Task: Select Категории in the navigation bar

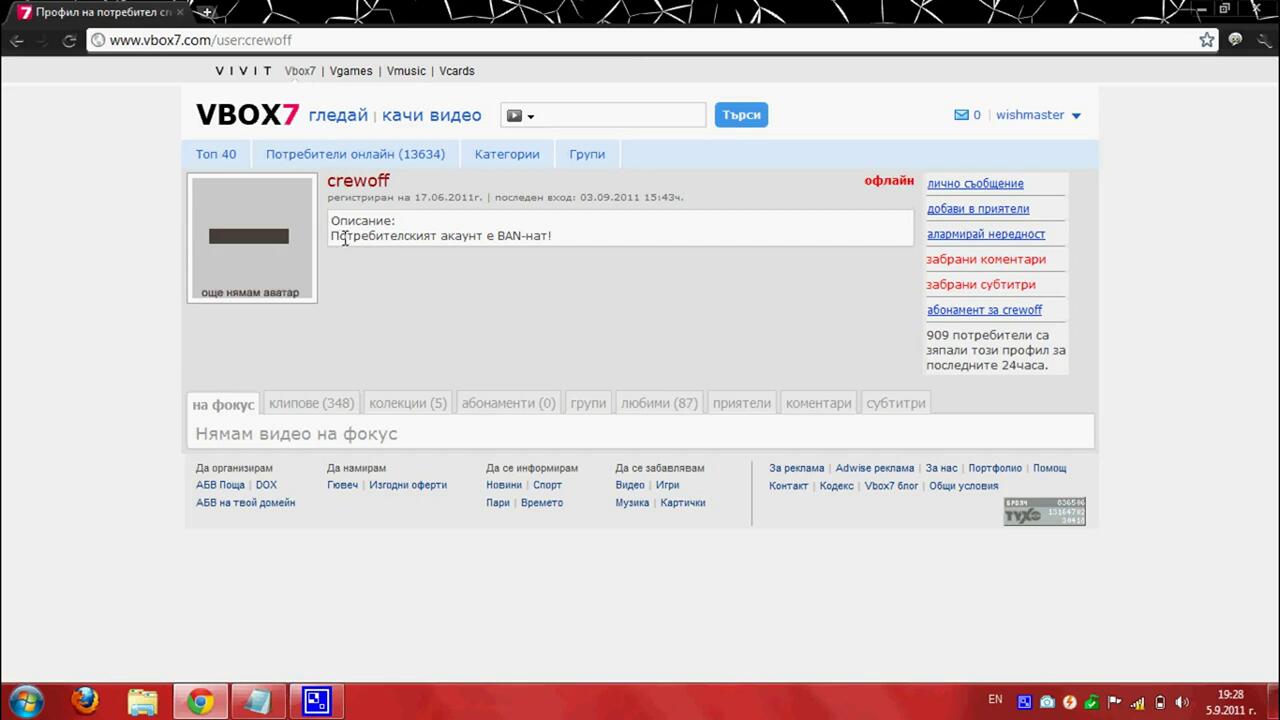Action: [x=507, y=154]
